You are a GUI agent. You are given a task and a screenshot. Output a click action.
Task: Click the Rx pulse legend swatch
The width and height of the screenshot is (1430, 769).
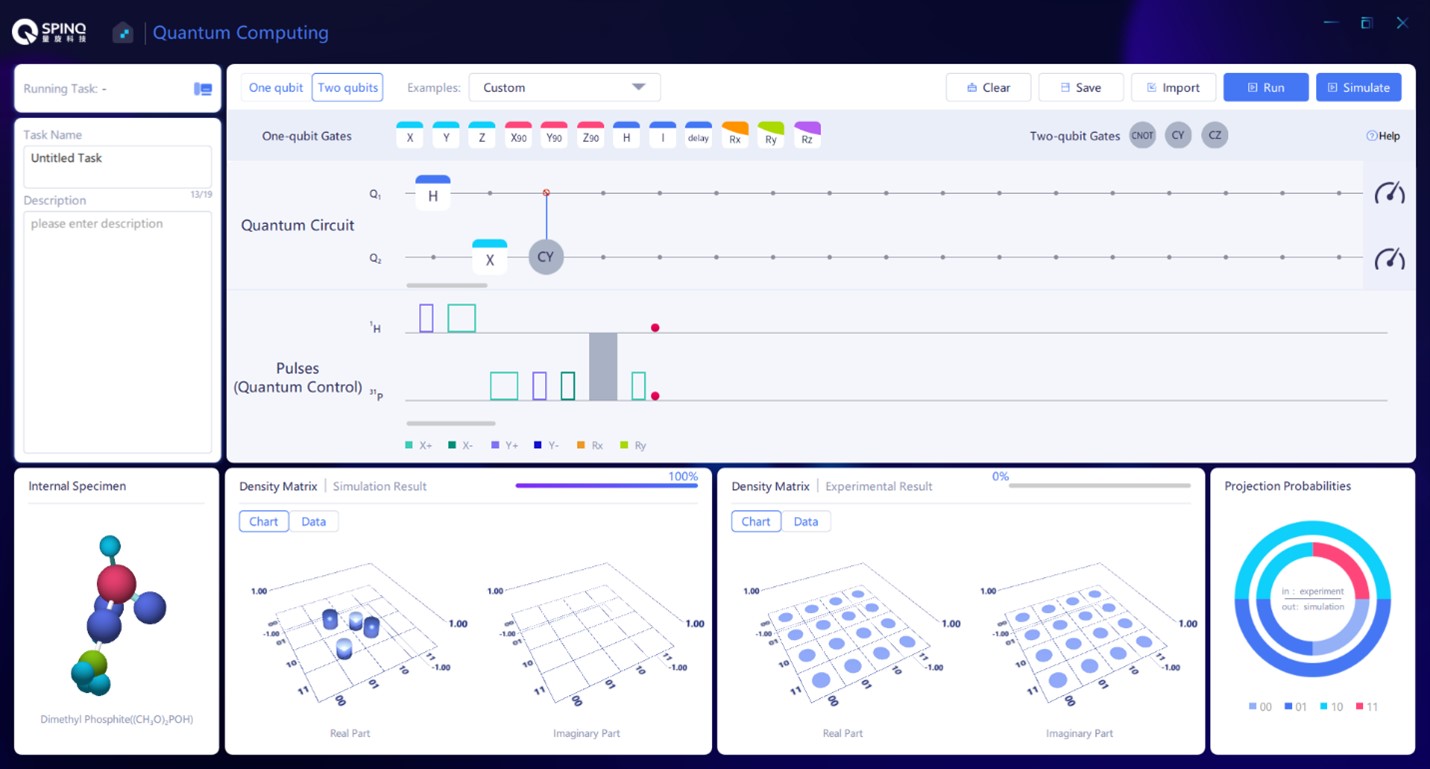click(581, 445)
